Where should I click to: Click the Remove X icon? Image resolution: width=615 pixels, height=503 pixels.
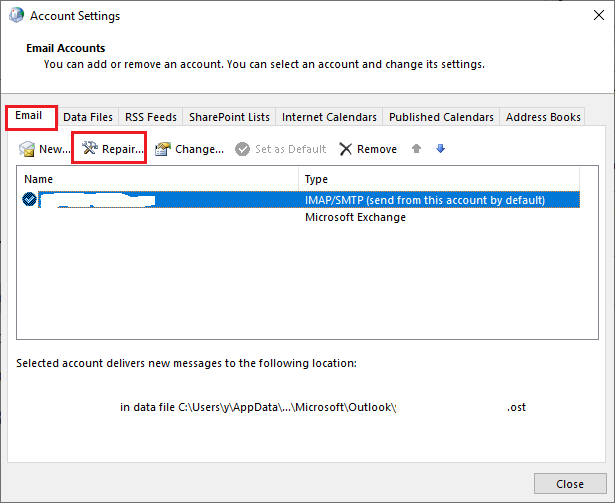coord(346,149)
